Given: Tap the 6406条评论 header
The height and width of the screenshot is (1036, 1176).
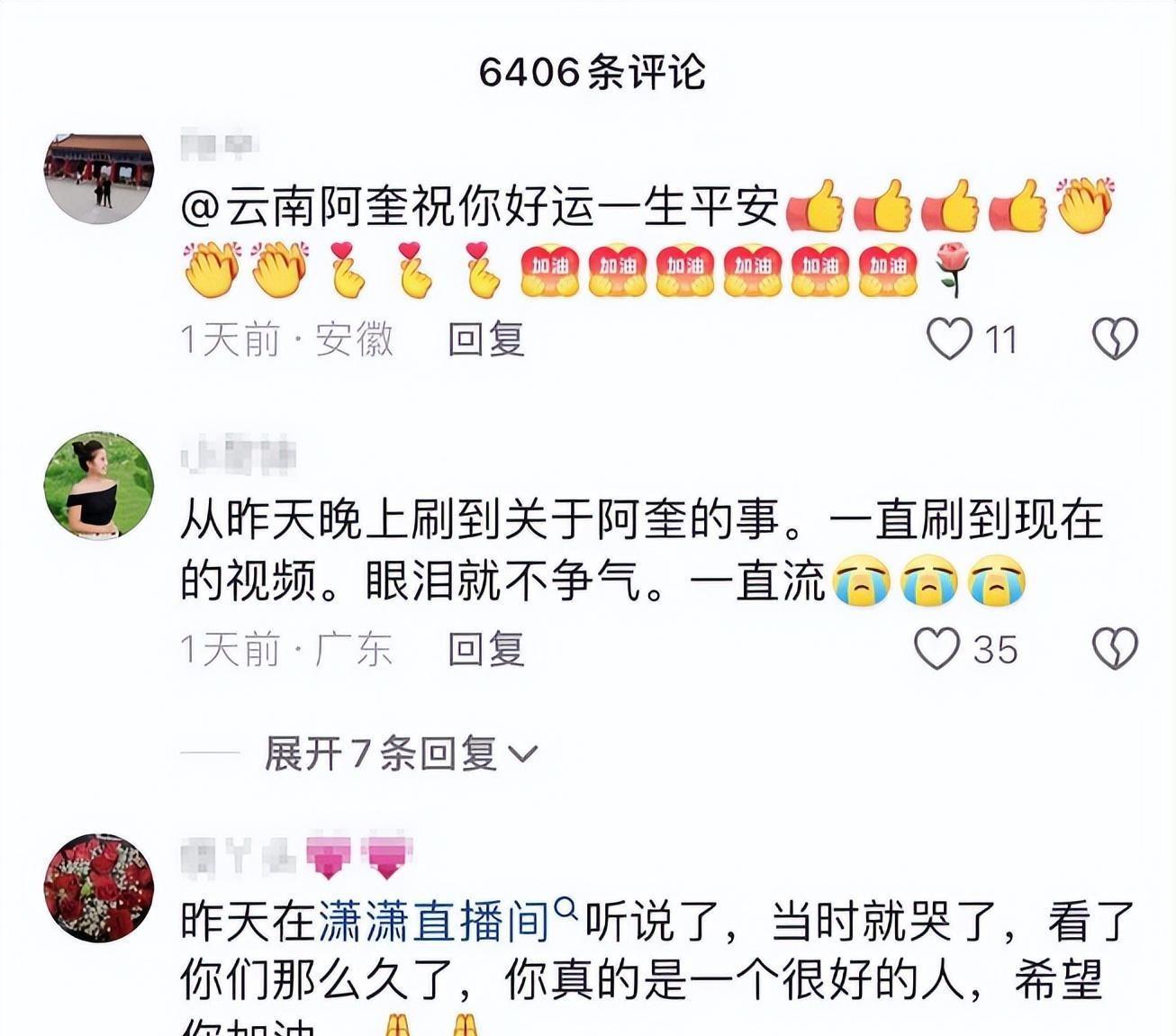Looking at the screenshot, I should tap(592, 72).
